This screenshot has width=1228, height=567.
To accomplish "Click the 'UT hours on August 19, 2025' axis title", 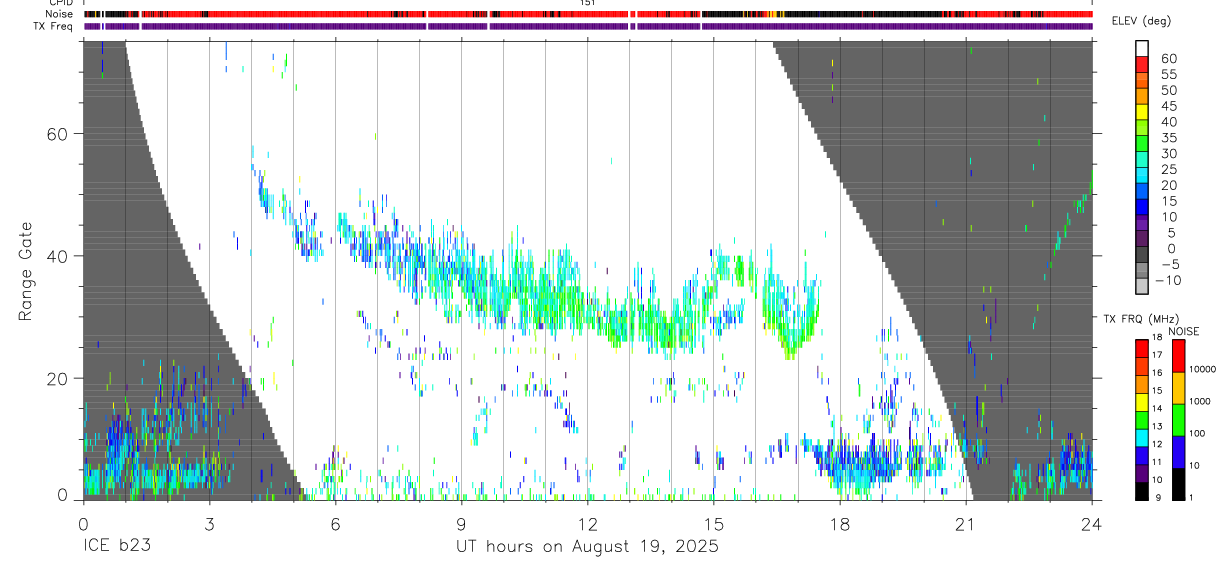I will pos(587,548).
